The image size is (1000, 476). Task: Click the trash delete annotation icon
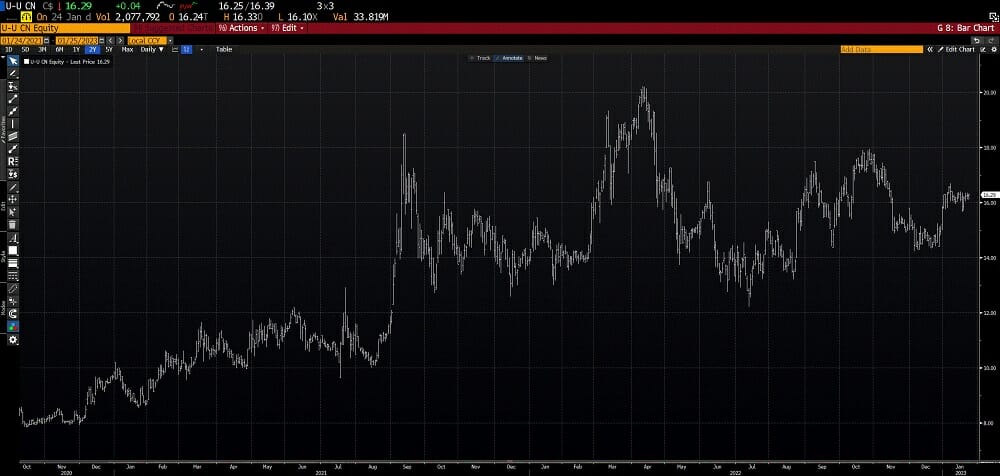tap(13, 224)
